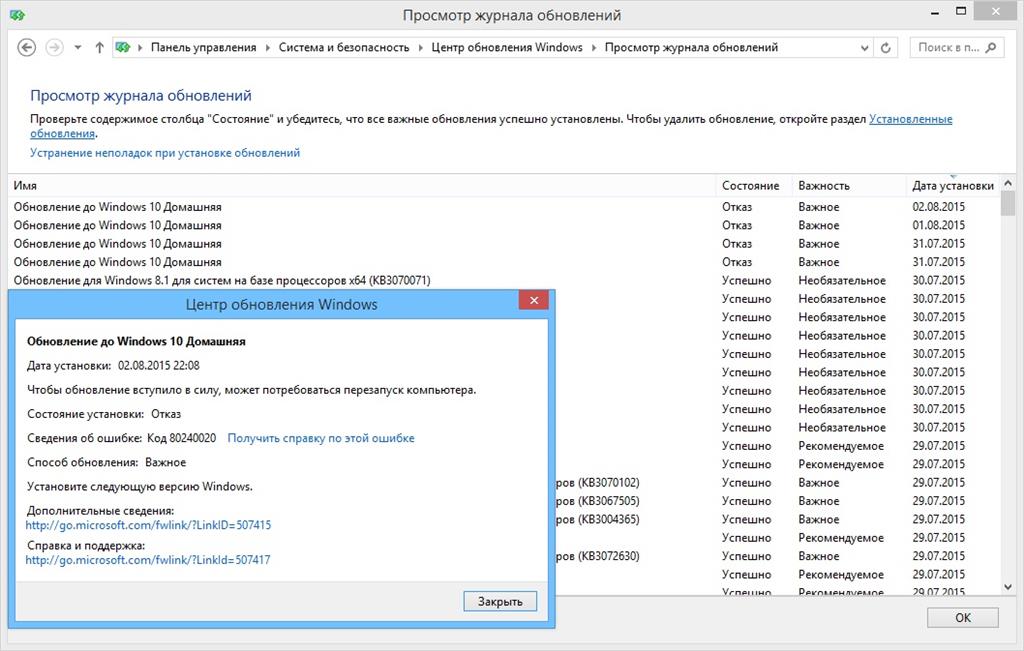The width and height of the screenshot is (1024, 651).
Task: Click the search magnifier icon
Action: [991, 47]
